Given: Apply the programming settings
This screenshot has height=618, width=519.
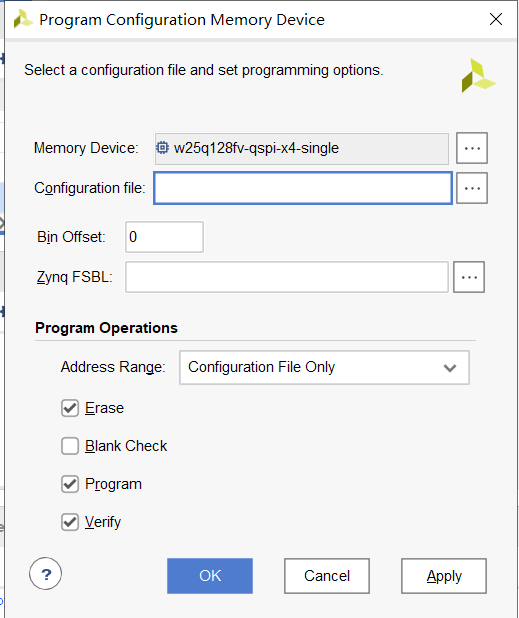Looking at the screenshot, I should 444,576.
